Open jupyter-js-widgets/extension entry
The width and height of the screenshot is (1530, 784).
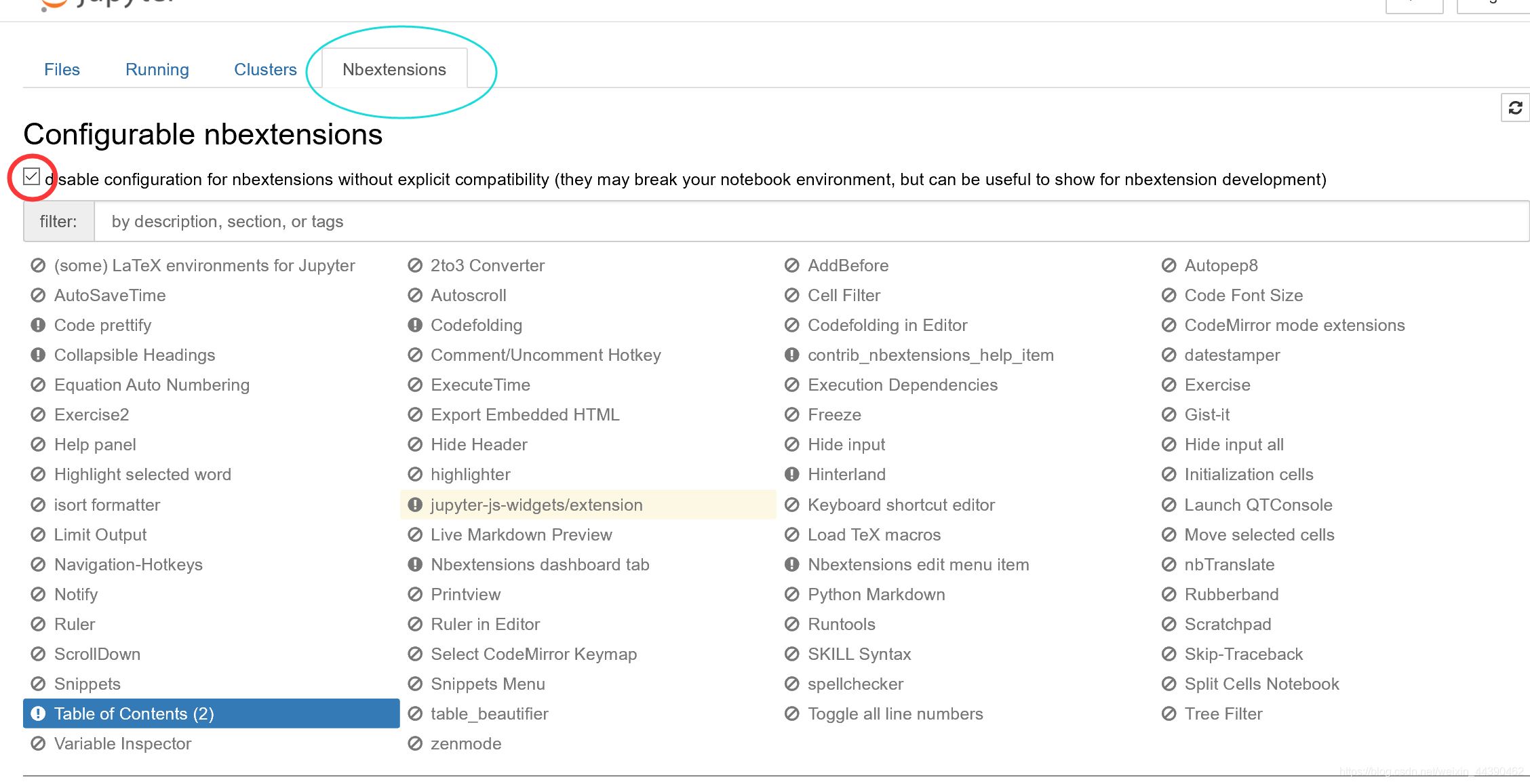(x=536, y=505)
